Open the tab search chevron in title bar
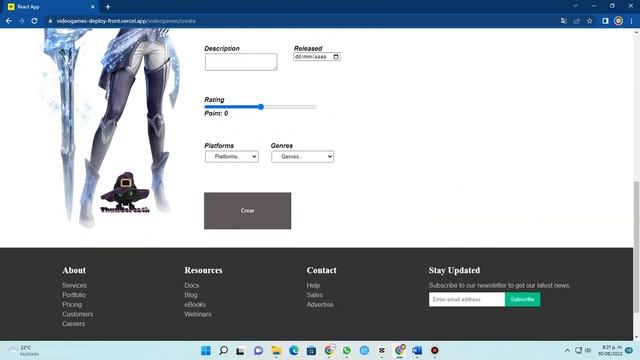Viewport: 640px width, 360px height. point(576,6)
